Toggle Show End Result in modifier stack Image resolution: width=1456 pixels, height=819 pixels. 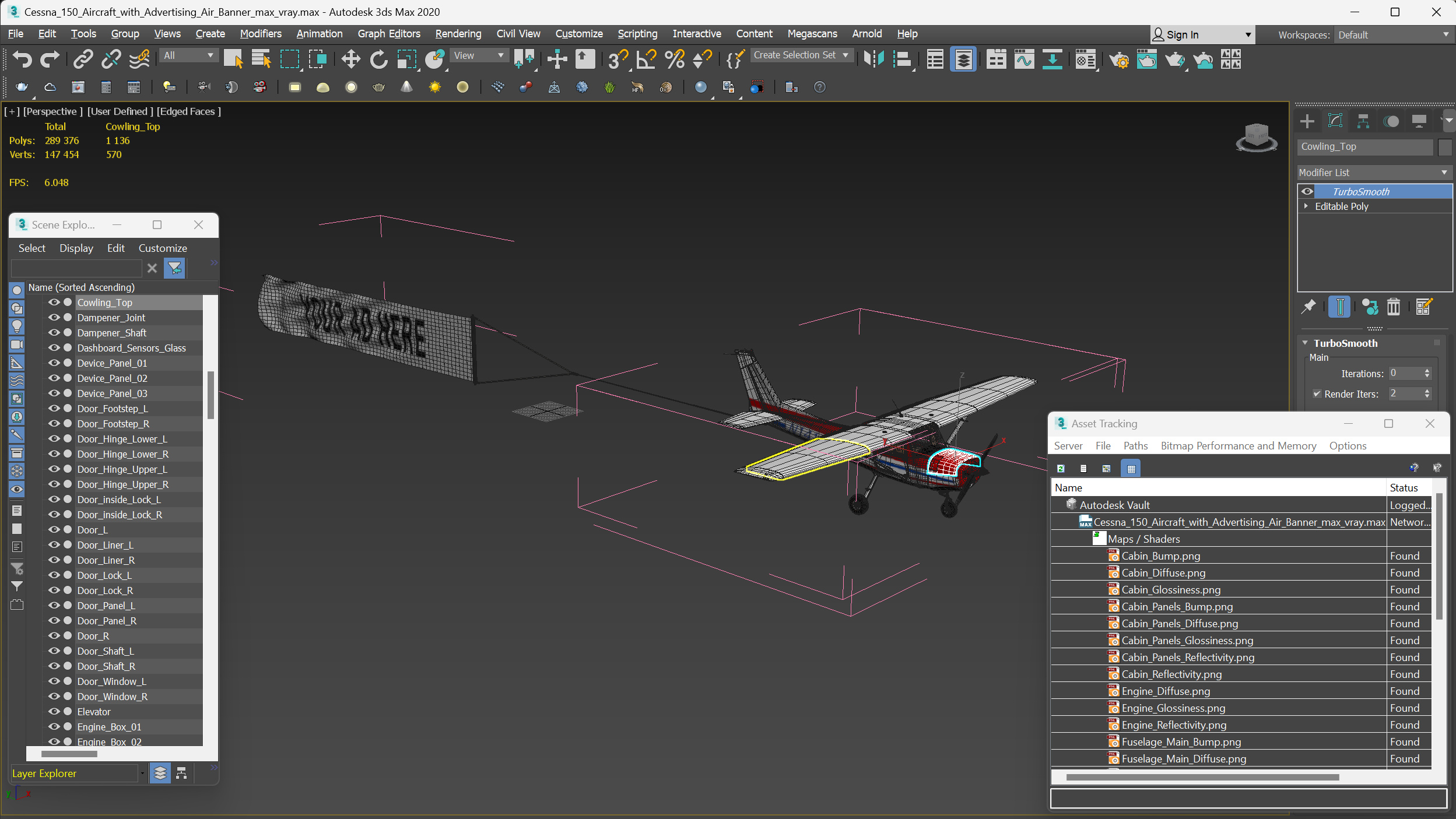tap(1339, 307)
